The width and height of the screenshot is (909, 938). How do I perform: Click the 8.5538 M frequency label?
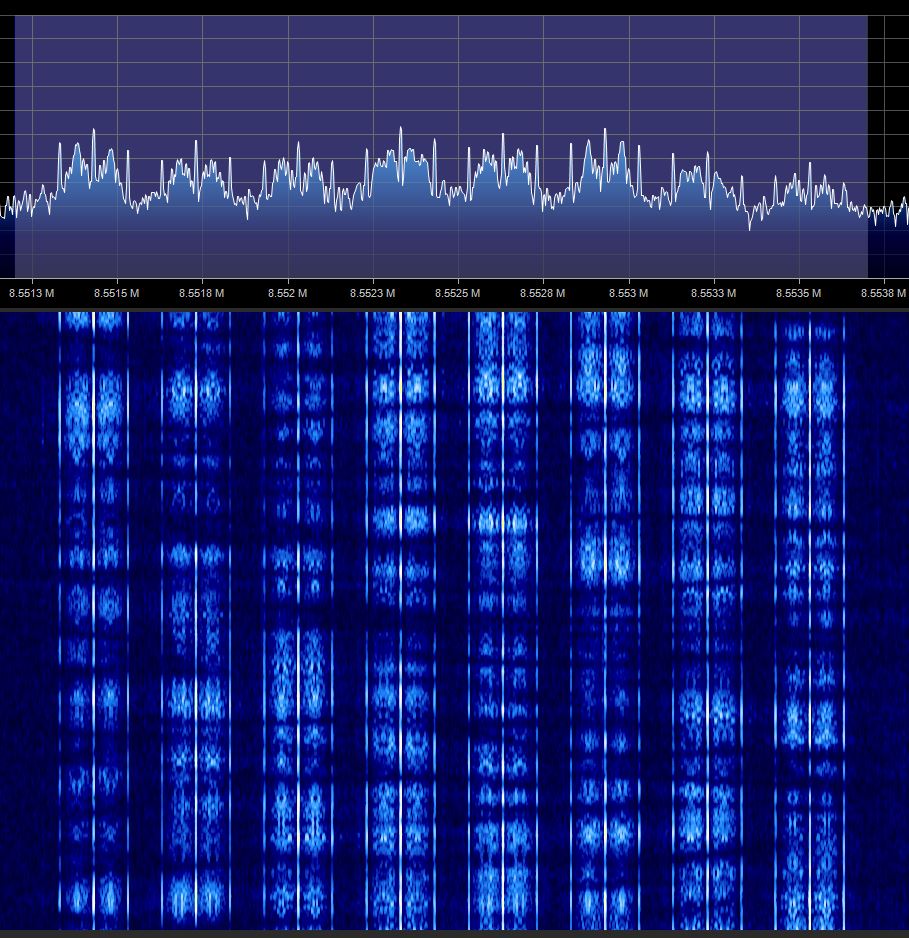pyautogui.click(x=883, y=293)
